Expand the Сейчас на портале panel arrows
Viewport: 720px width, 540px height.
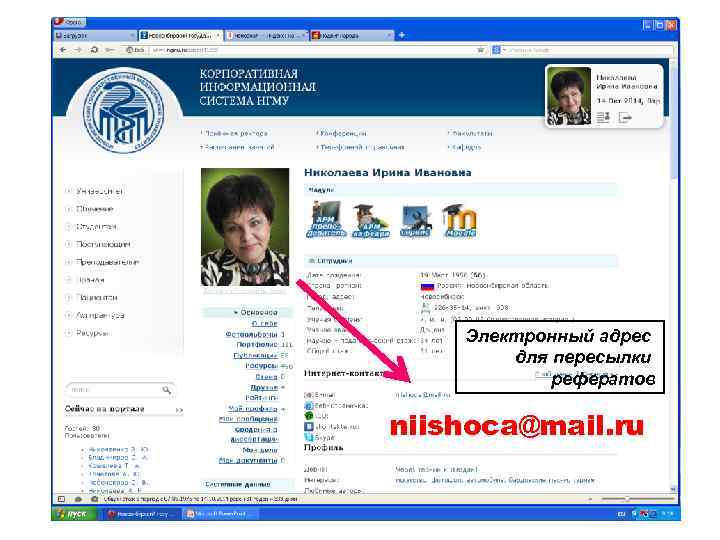[179, 410]
